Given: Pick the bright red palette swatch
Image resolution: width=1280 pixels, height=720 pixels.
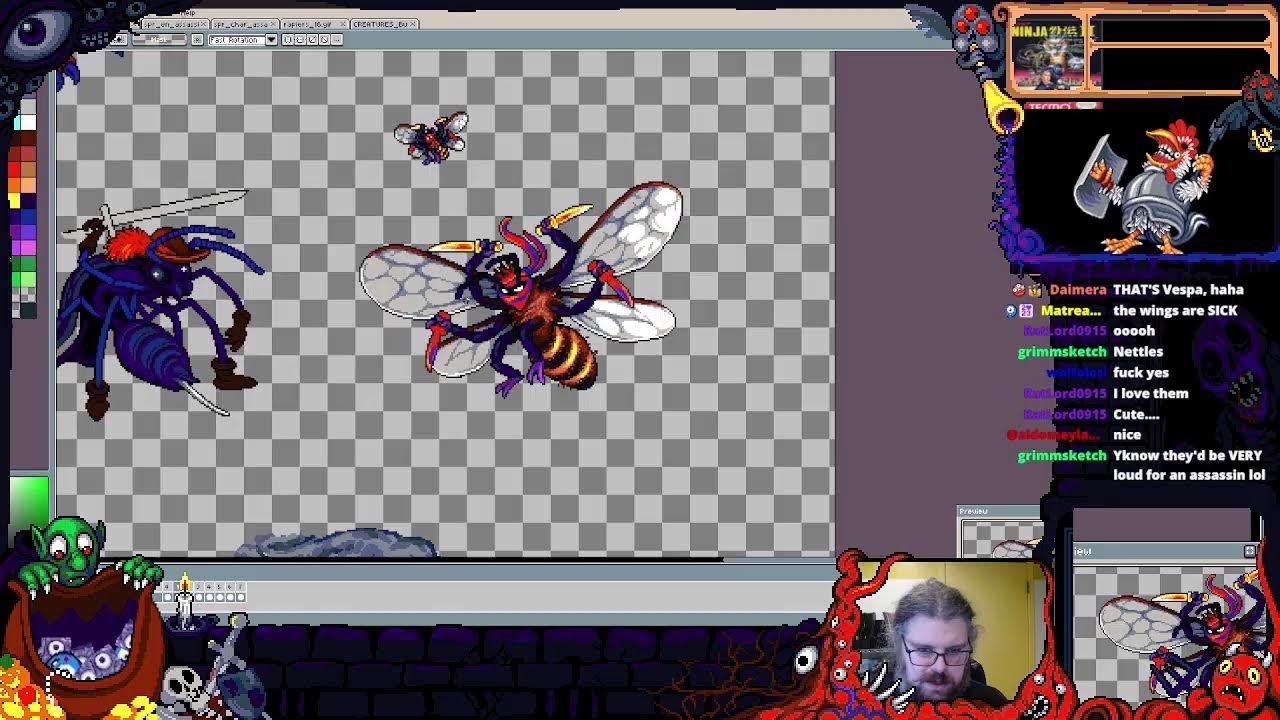Looking at the screenshot, I should pos(14,169).
